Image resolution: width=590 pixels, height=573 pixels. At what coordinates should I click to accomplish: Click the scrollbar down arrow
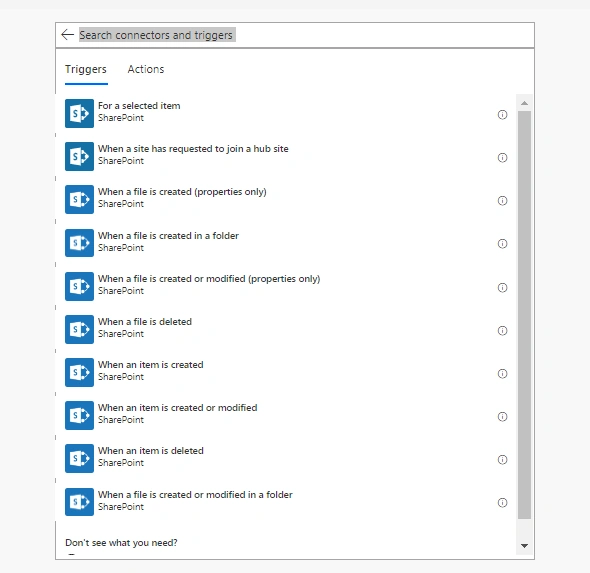pyautogui.click(x=524, y=545)
